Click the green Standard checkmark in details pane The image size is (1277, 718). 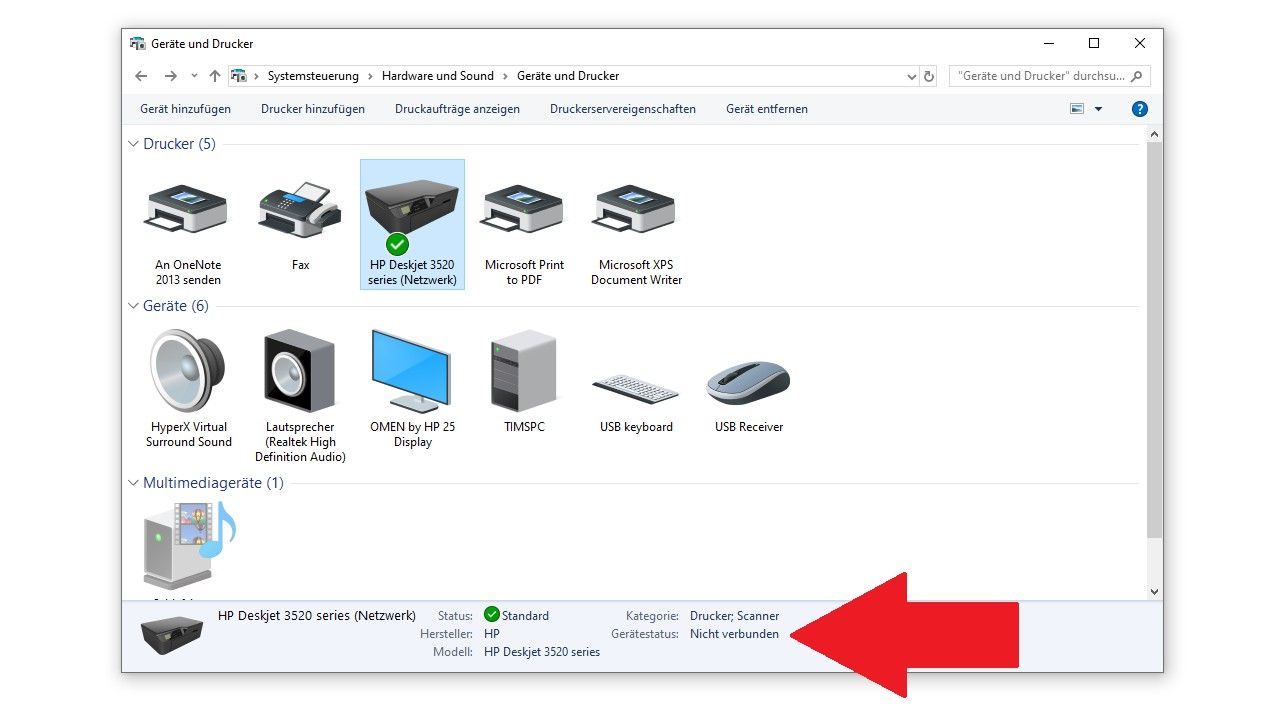click(491, 615)
